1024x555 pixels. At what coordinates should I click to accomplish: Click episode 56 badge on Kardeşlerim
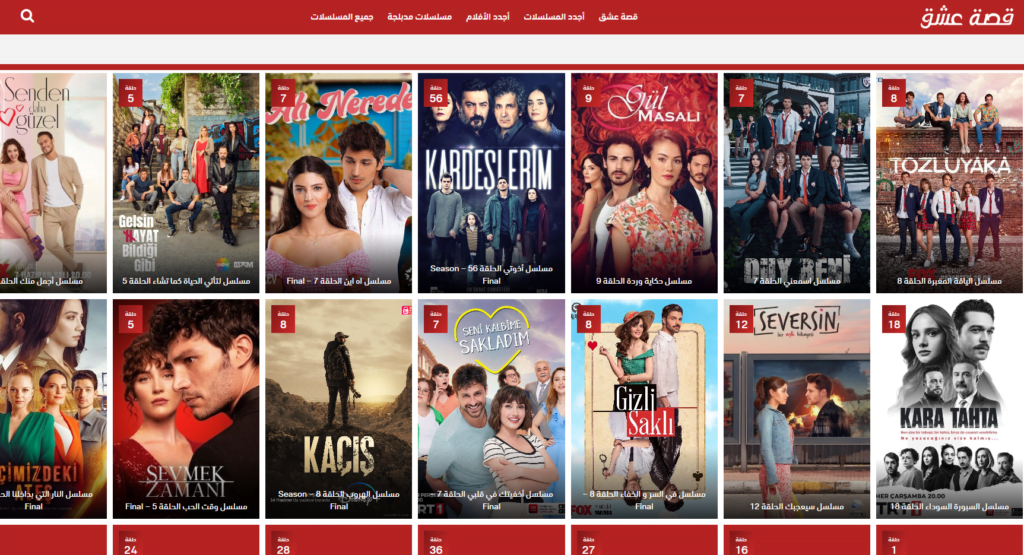click(435, 94)
